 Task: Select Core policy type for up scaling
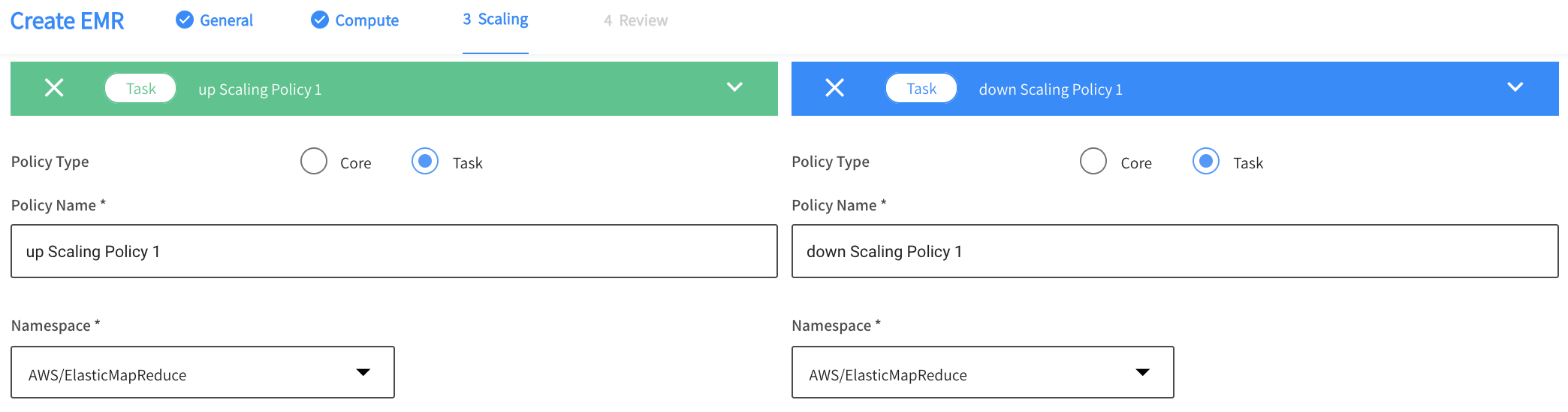pyautogui.click(x=314, y=161)
